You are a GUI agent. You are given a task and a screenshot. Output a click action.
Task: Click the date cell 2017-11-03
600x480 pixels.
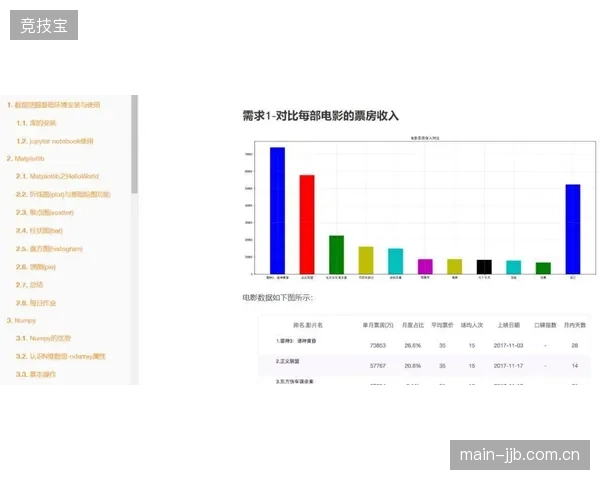(x=508, y=345)
